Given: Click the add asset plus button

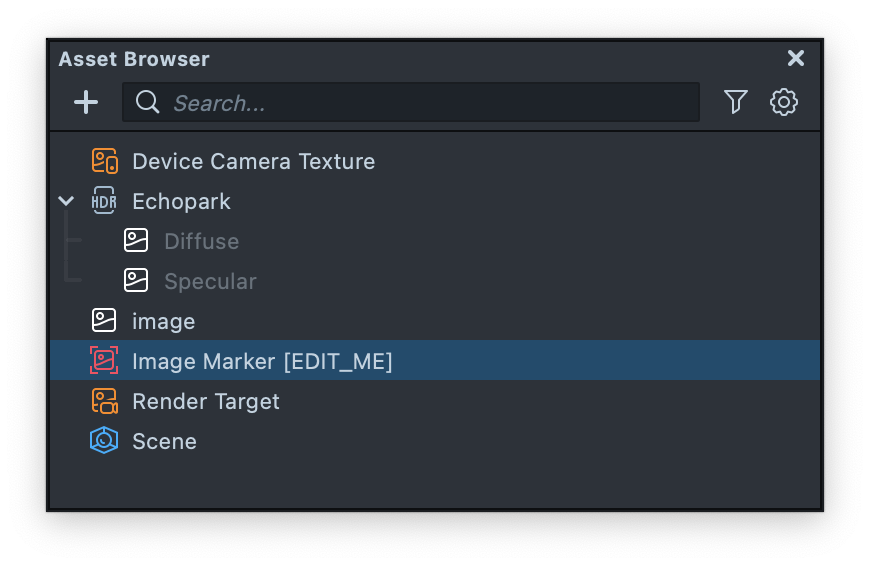Looking at the screenshot, I should 86,102.
